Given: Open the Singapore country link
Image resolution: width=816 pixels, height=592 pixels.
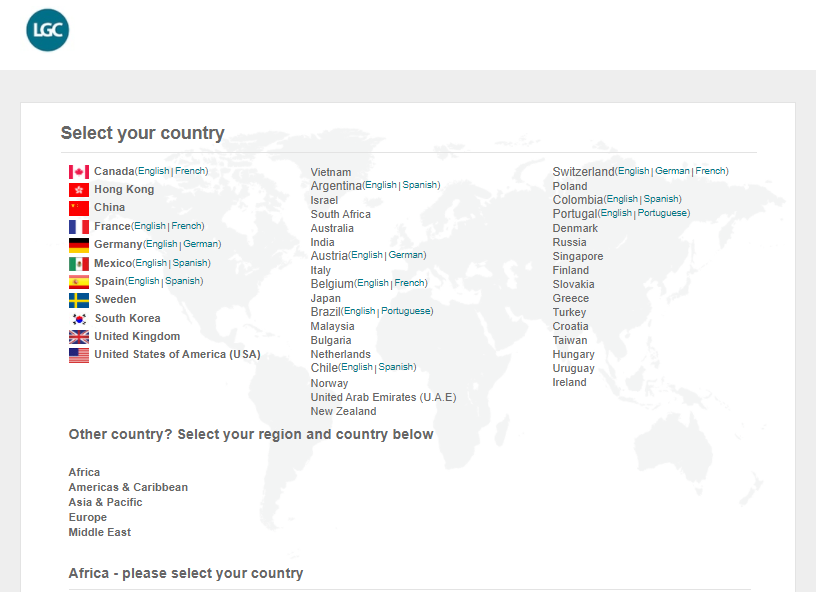Looking at the screenshot, I should click(578, 256).
